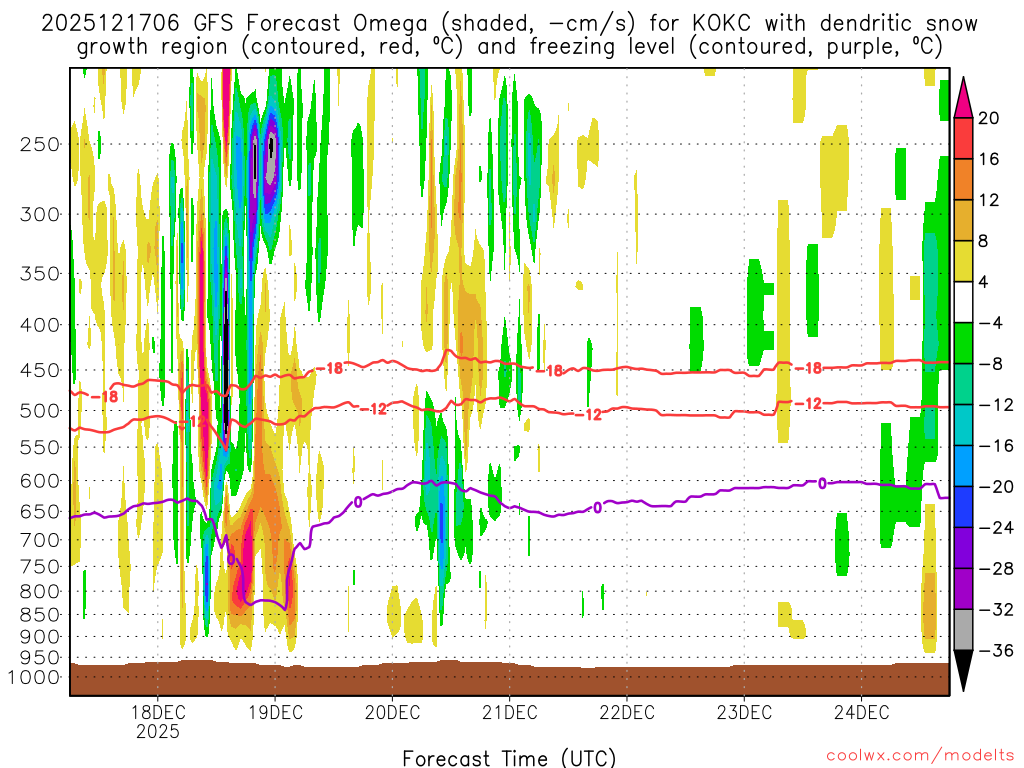Image resolution: width=1024 pixels, height=768 pixels.
Task: Click the 21DEC time axis label
Action: tap(510, 712)
